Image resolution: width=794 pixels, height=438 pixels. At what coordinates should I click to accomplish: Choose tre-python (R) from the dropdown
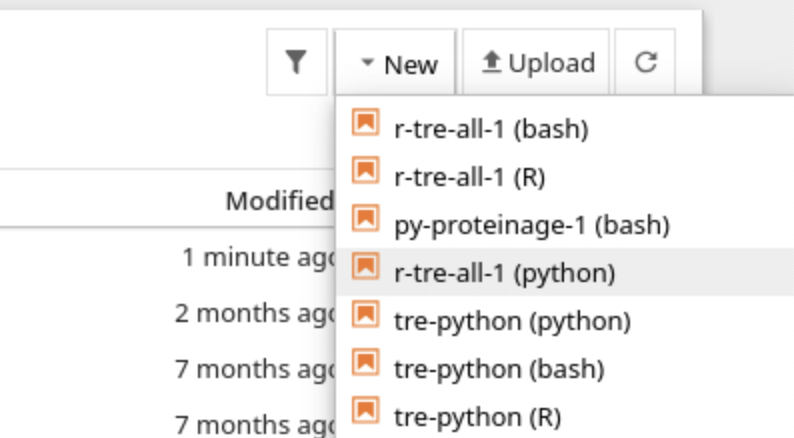coord(477,416)
